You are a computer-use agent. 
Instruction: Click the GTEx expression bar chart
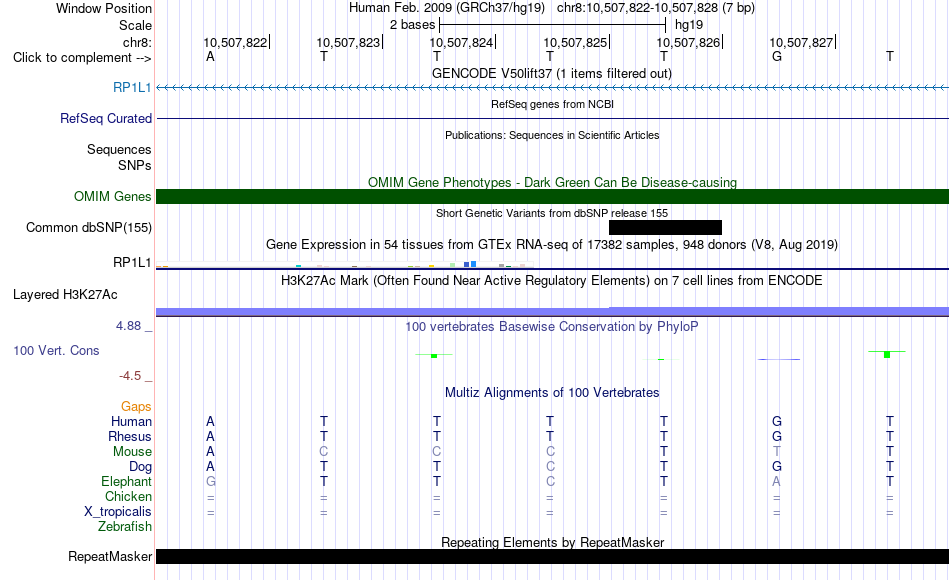[345, 264]
